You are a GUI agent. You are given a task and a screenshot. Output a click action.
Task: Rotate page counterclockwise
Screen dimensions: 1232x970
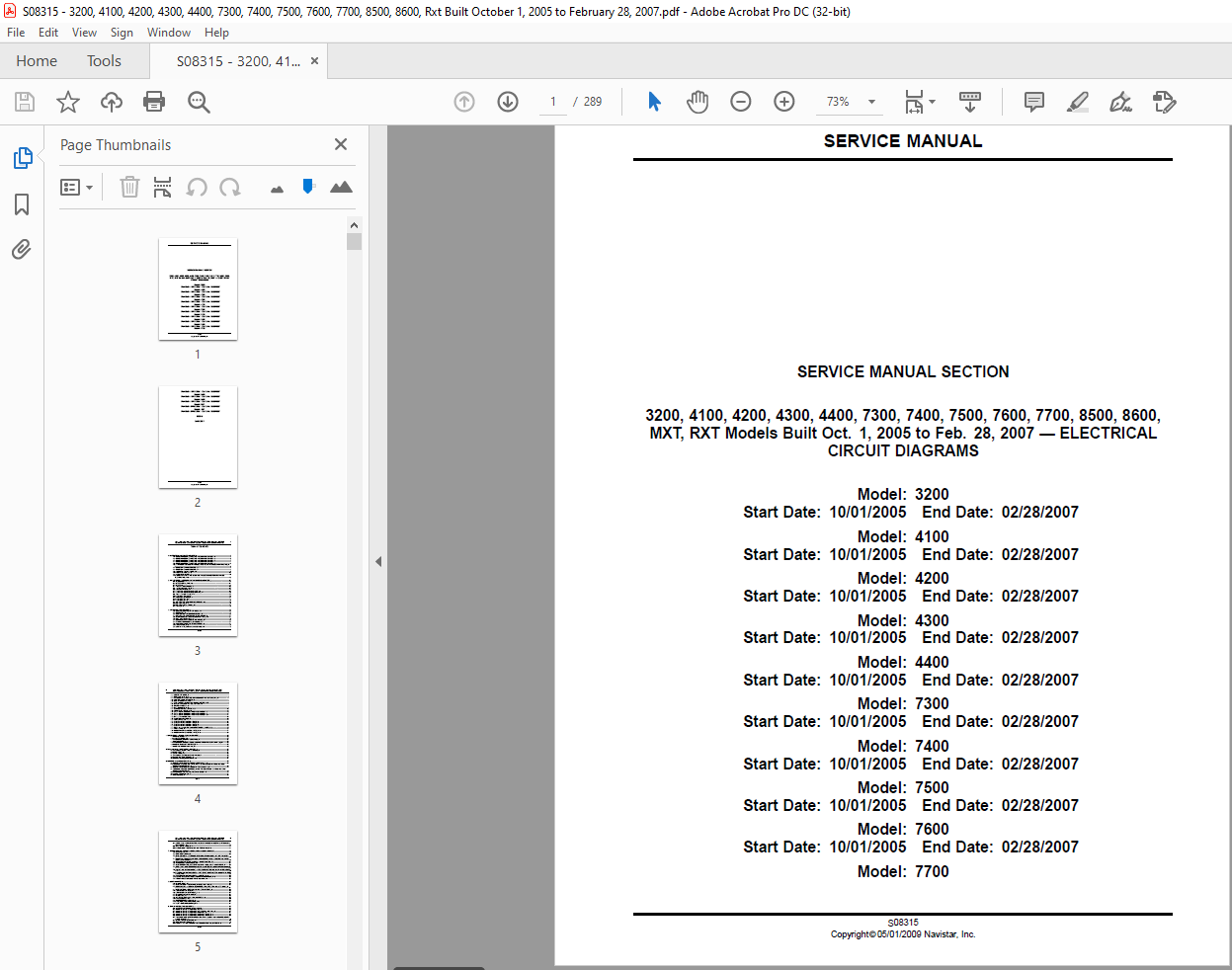click(197, 187)
